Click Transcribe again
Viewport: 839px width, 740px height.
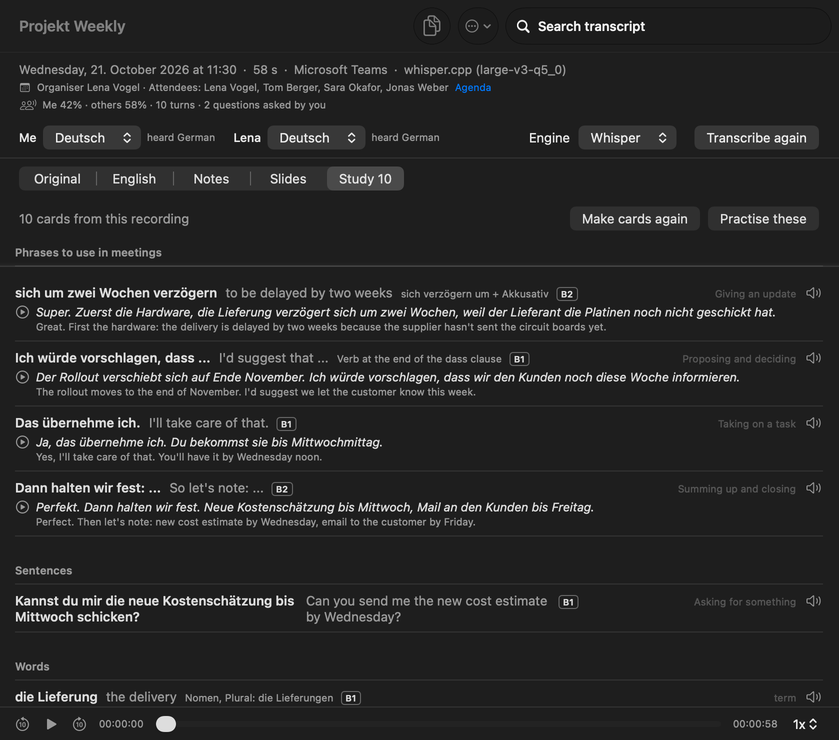(756, 138)
